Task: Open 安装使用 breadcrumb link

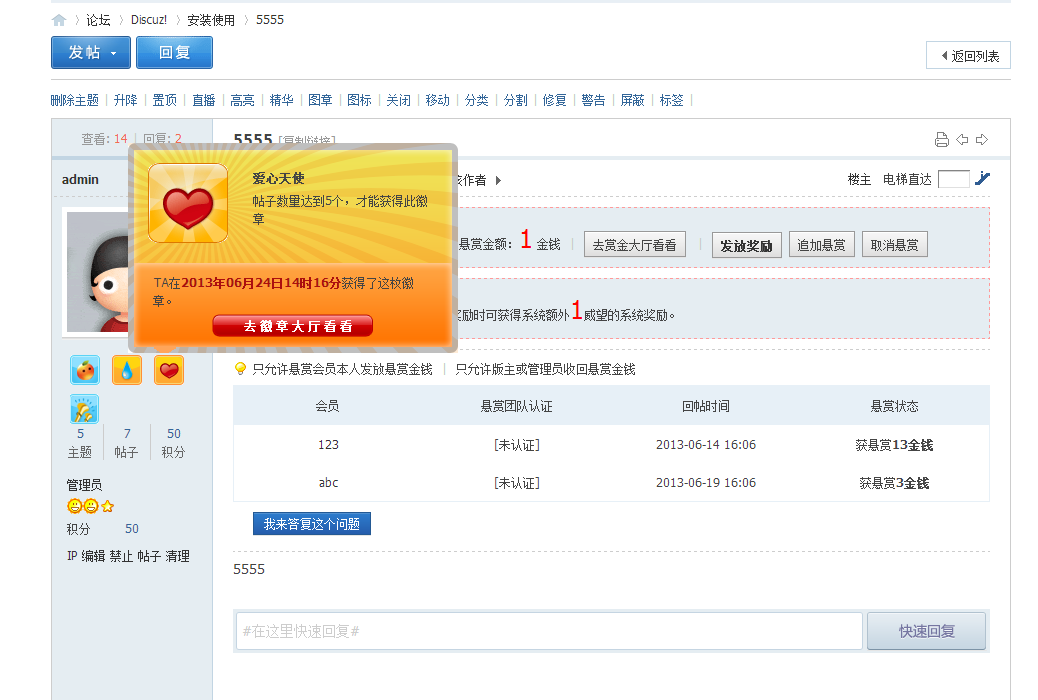Action: [x=211, y=20]
